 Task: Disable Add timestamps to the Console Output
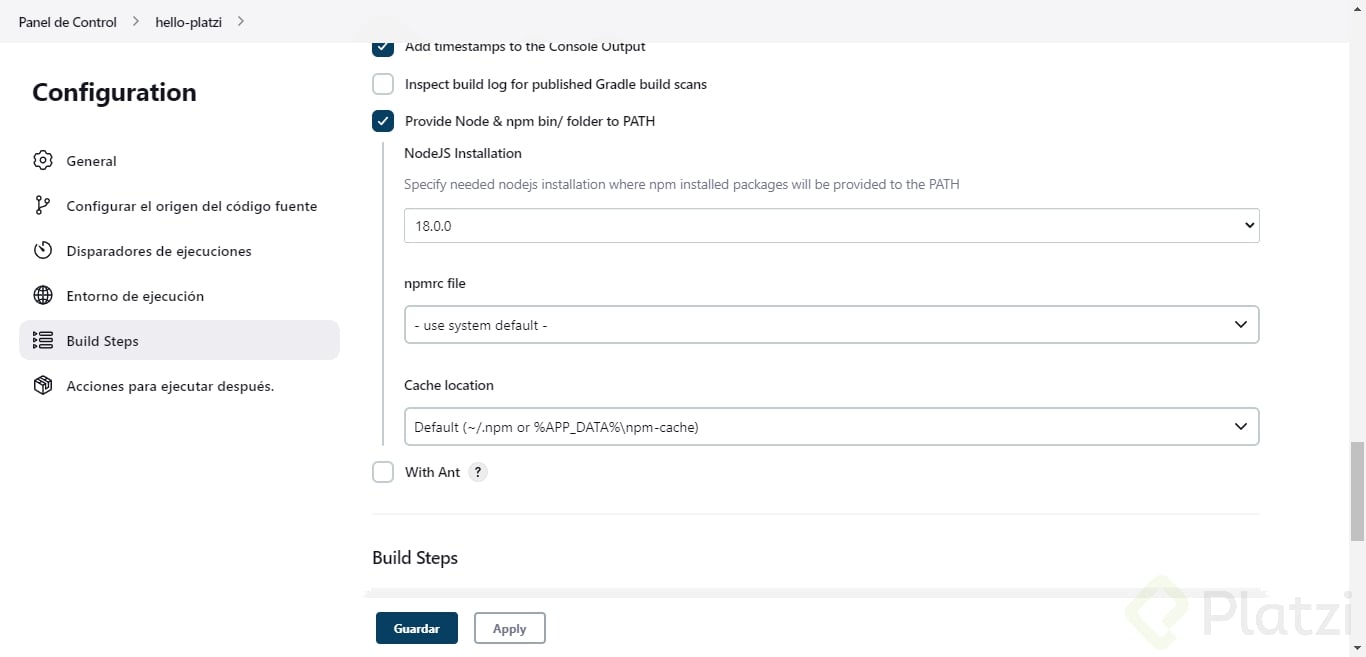coord(383,47)
